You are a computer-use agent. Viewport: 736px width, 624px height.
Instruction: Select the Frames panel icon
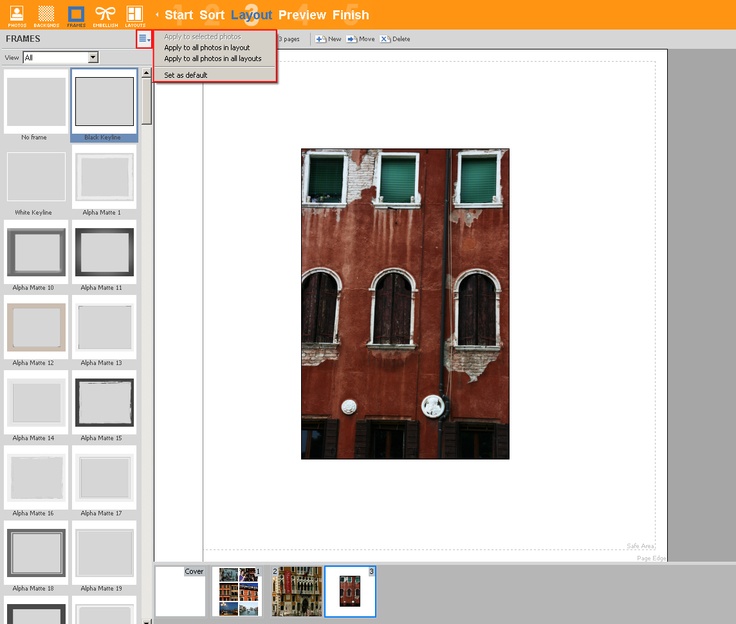76,15
